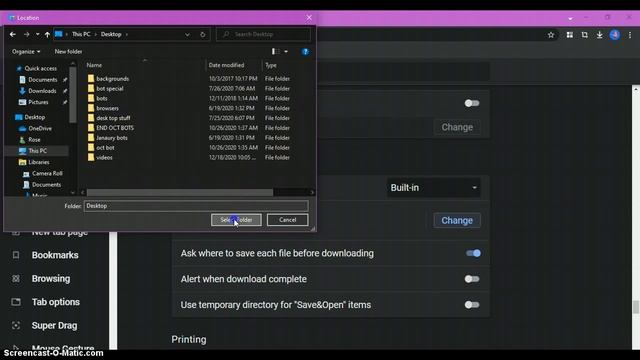The width and height of the screenshot is (640, 360).
Task: Open browser extensions grid icon
Action: 569,35
